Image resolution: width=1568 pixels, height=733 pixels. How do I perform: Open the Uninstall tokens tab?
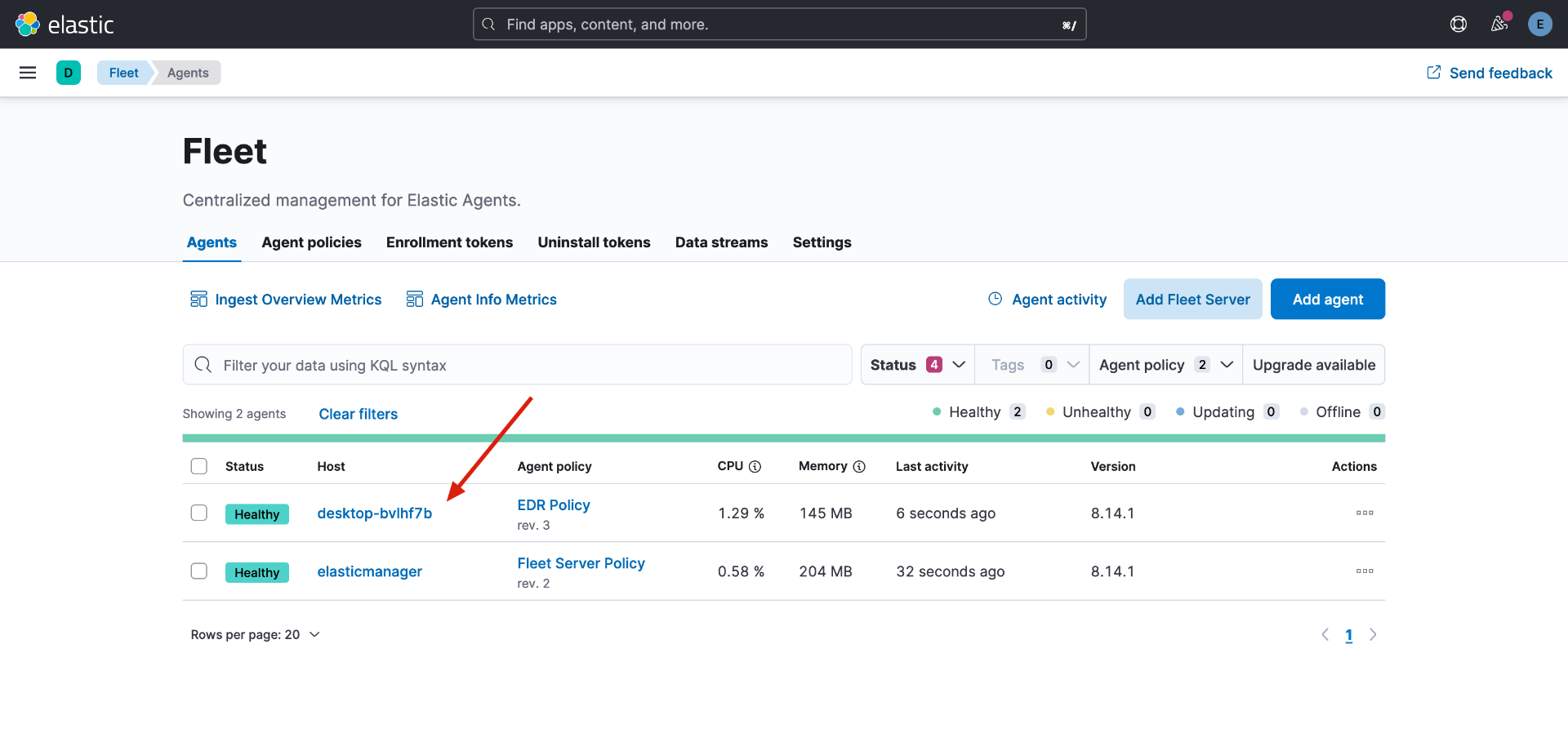coord(594,242)
